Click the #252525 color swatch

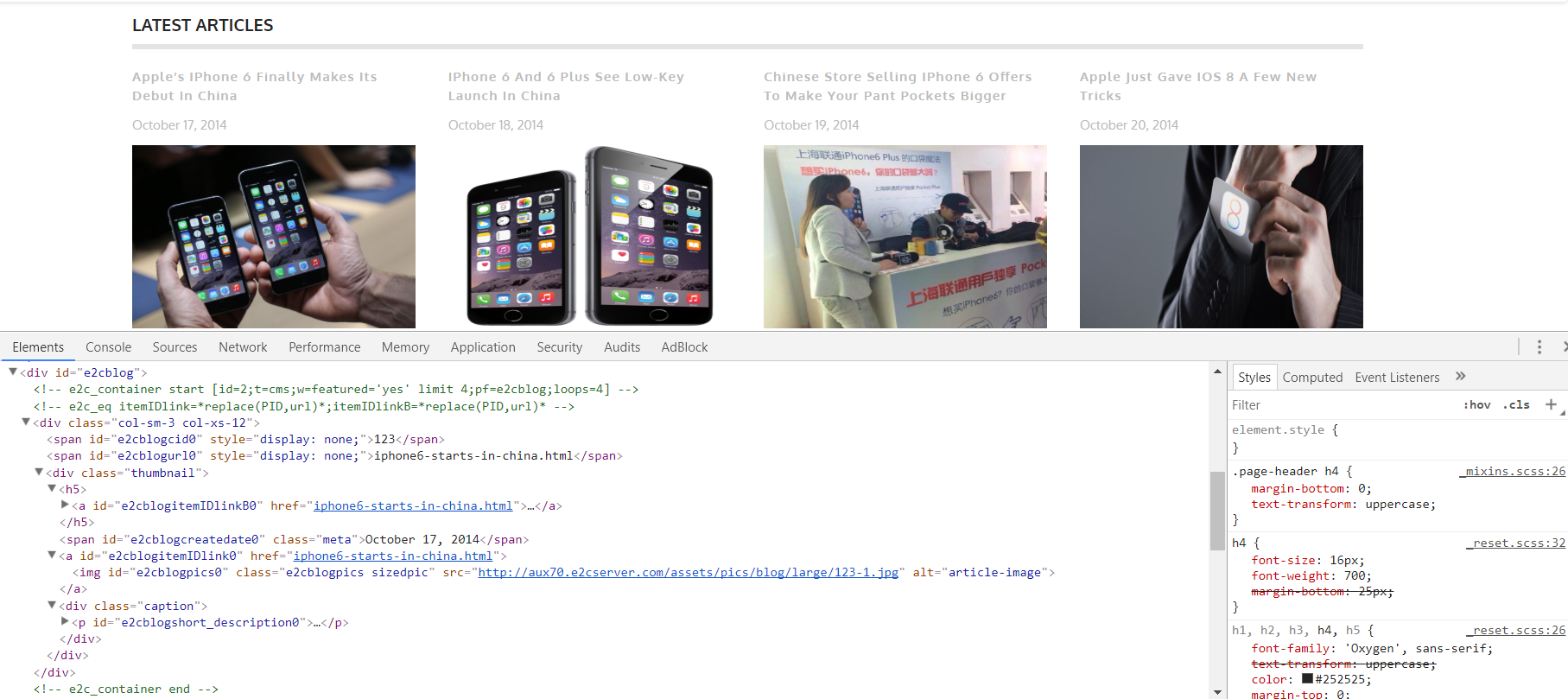1307,679
